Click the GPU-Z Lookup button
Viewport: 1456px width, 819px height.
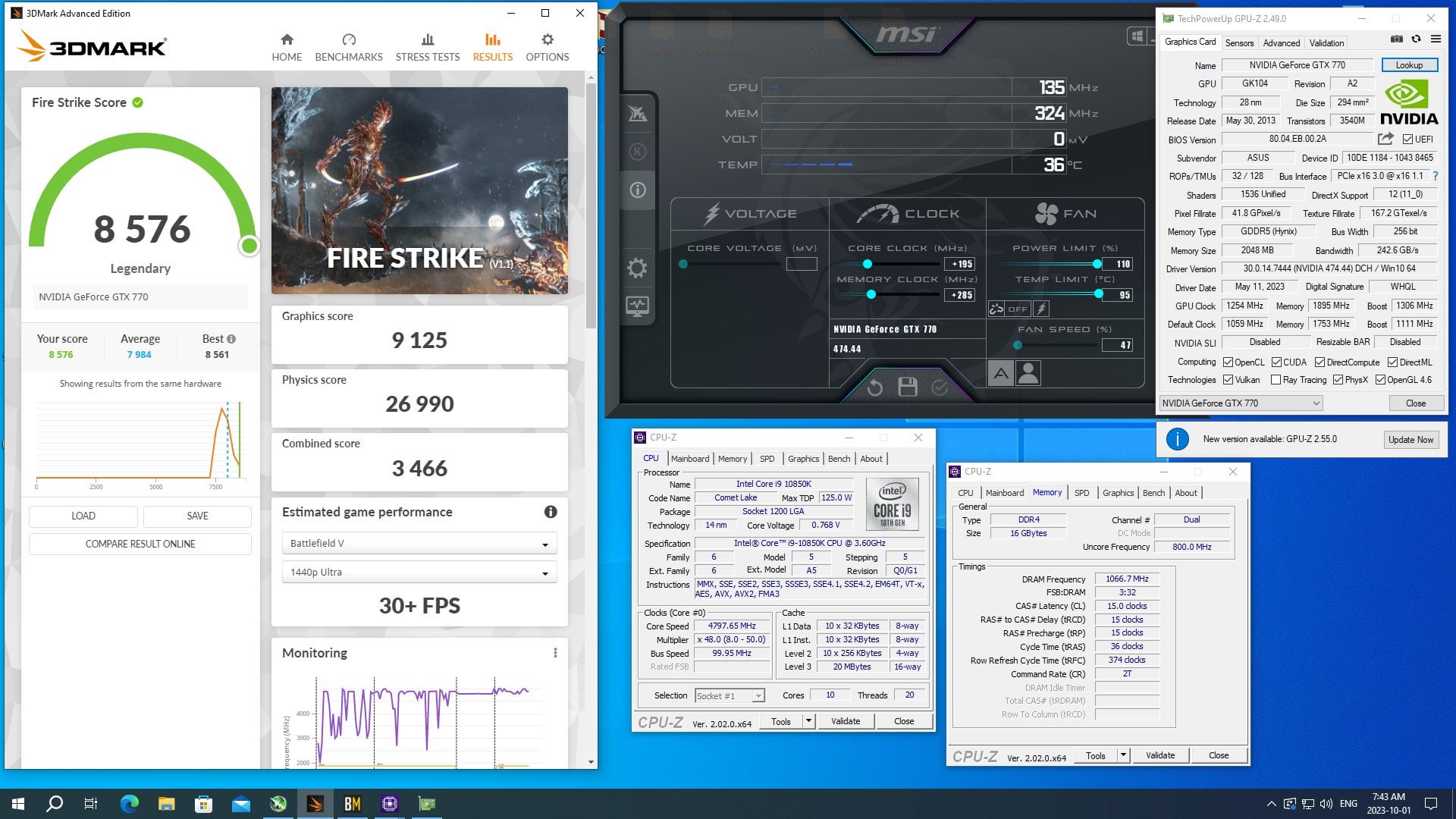[x=1409, y=65]
